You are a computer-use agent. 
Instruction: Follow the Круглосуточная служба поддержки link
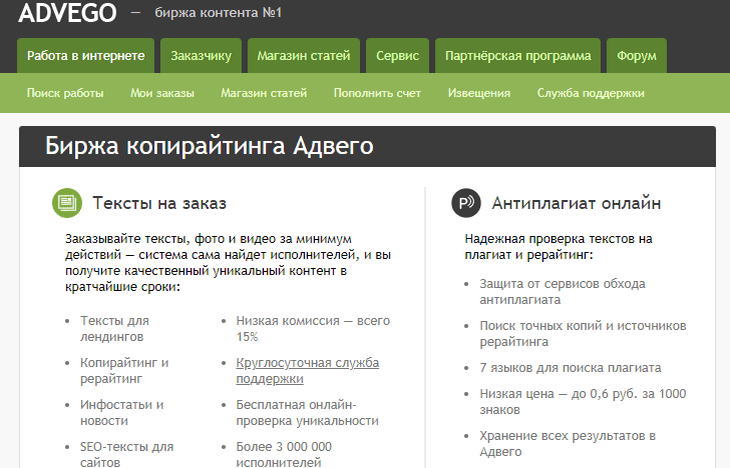tap(307, 371)
